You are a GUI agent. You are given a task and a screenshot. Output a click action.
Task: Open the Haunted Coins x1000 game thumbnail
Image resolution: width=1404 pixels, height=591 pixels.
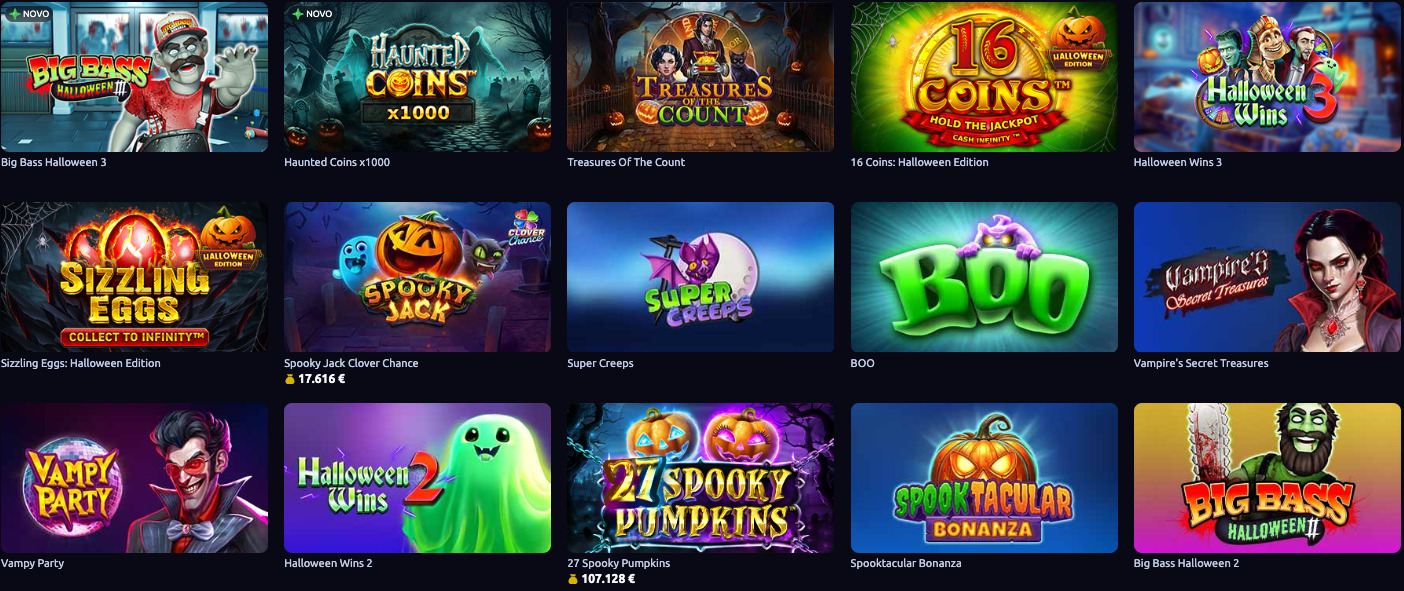[x=417, y=77]
